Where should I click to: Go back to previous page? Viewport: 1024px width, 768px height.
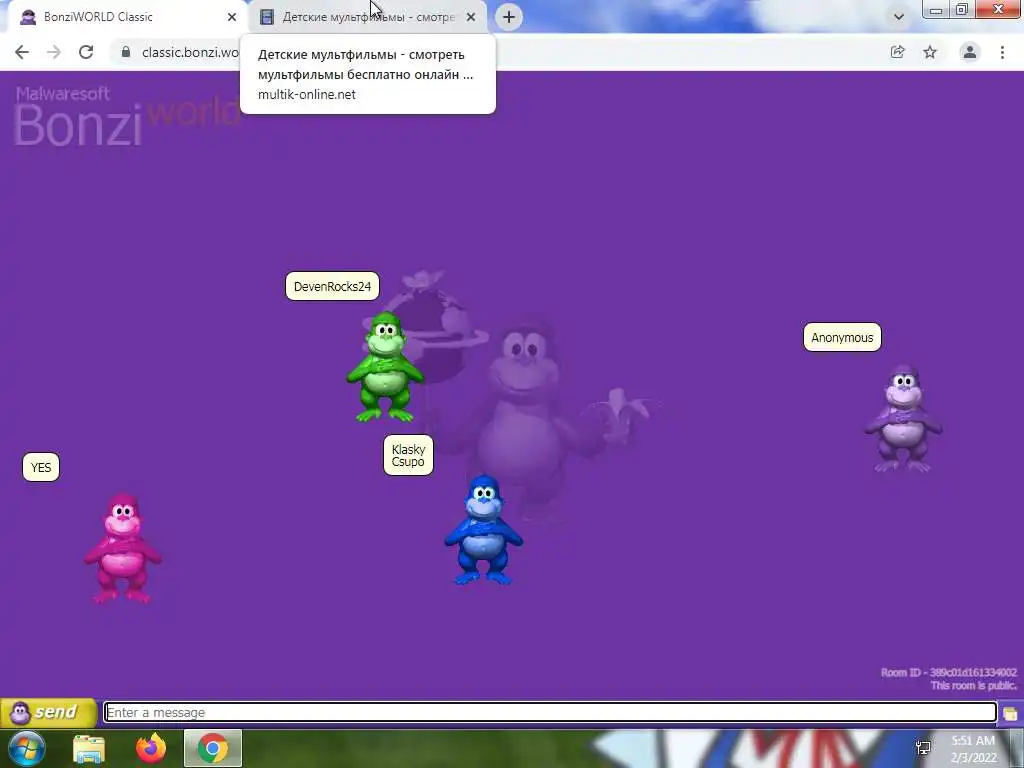[22, 52]
